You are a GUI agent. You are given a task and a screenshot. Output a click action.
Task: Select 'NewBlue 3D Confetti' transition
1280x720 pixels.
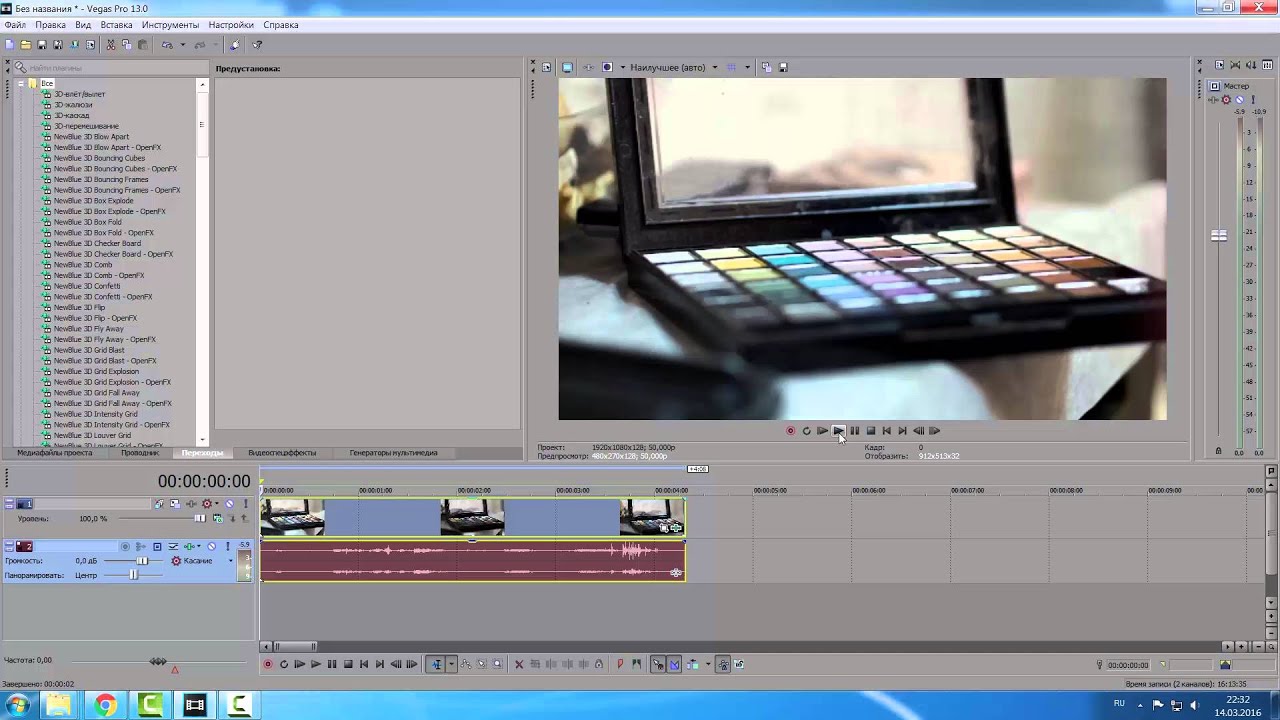tap(86, 286)
